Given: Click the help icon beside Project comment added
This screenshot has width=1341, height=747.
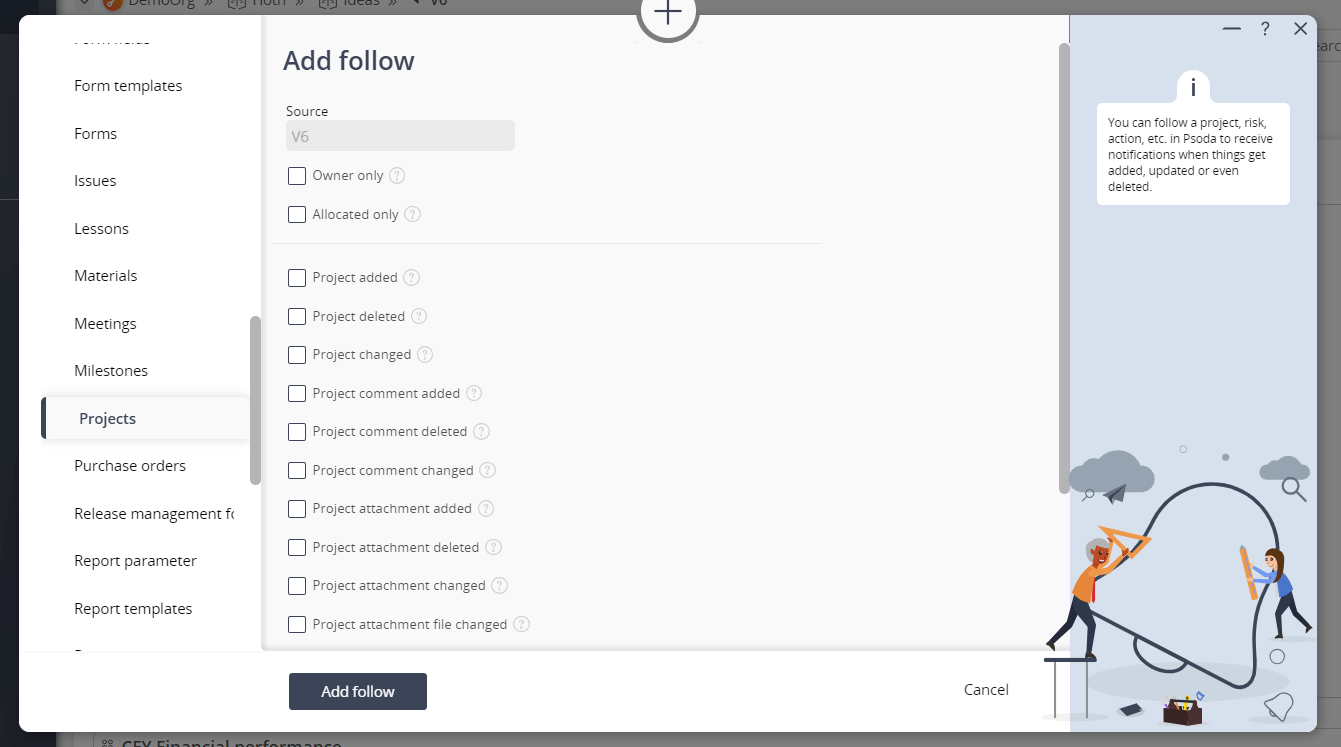Looking at the screenshot, I should point(474,394).
